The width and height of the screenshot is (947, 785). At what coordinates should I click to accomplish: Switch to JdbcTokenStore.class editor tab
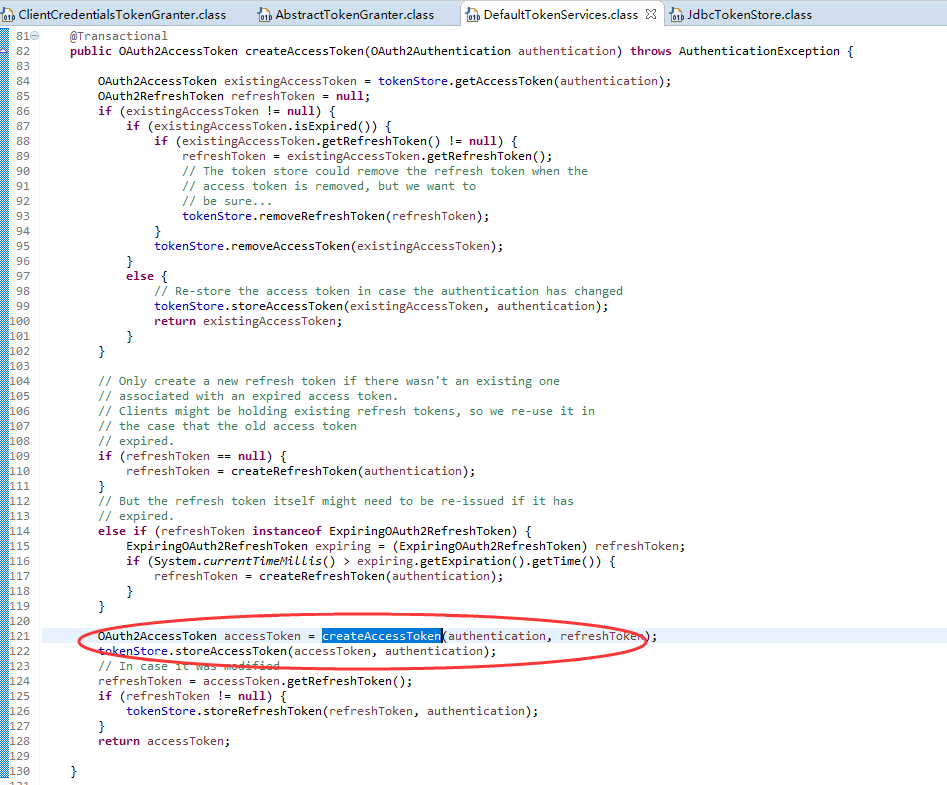point(742,14)
